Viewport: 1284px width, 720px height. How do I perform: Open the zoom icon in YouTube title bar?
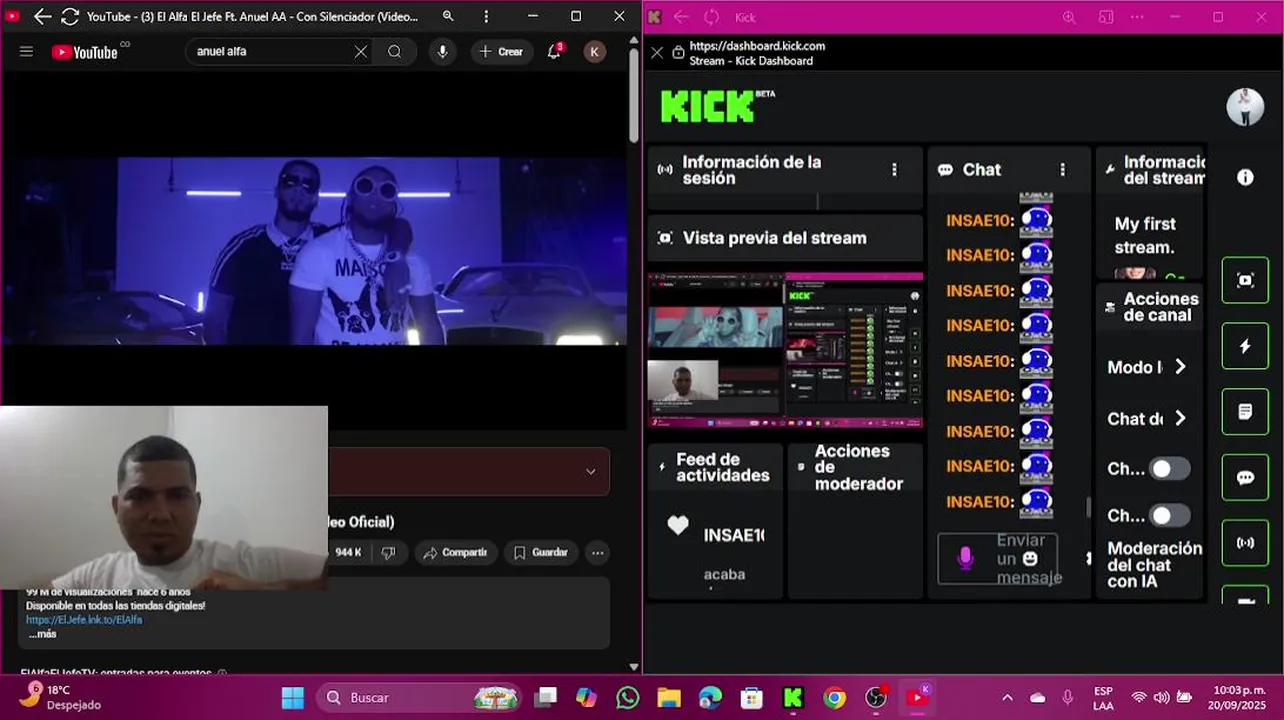click(448, 17)
